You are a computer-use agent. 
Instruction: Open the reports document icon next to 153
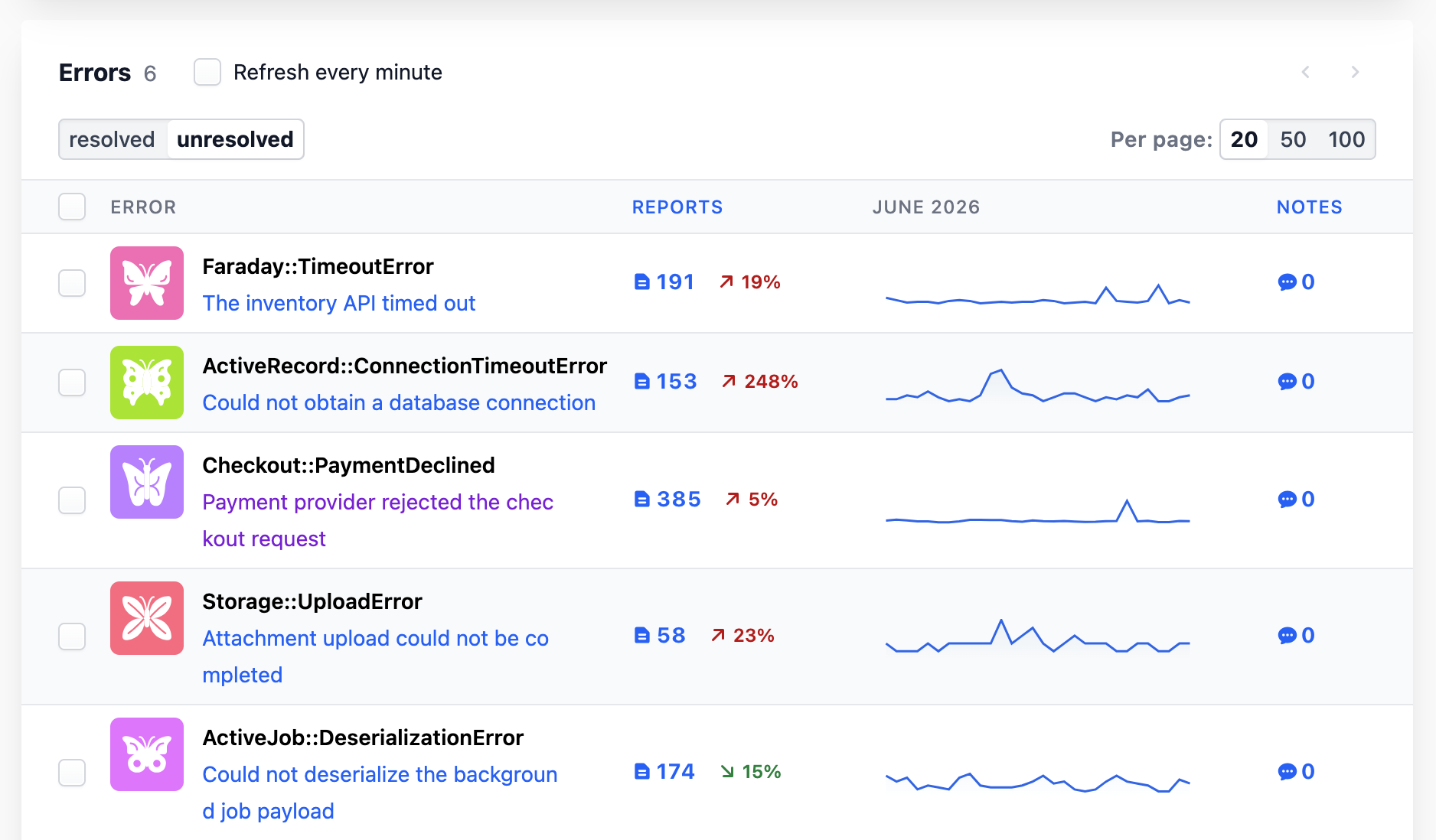[642, 382]
